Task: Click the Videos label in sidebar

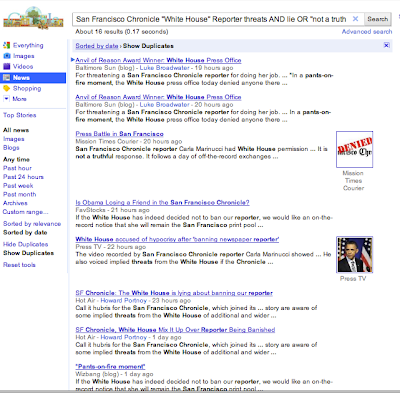Action: pyautogui.click(x=23, y=66)
